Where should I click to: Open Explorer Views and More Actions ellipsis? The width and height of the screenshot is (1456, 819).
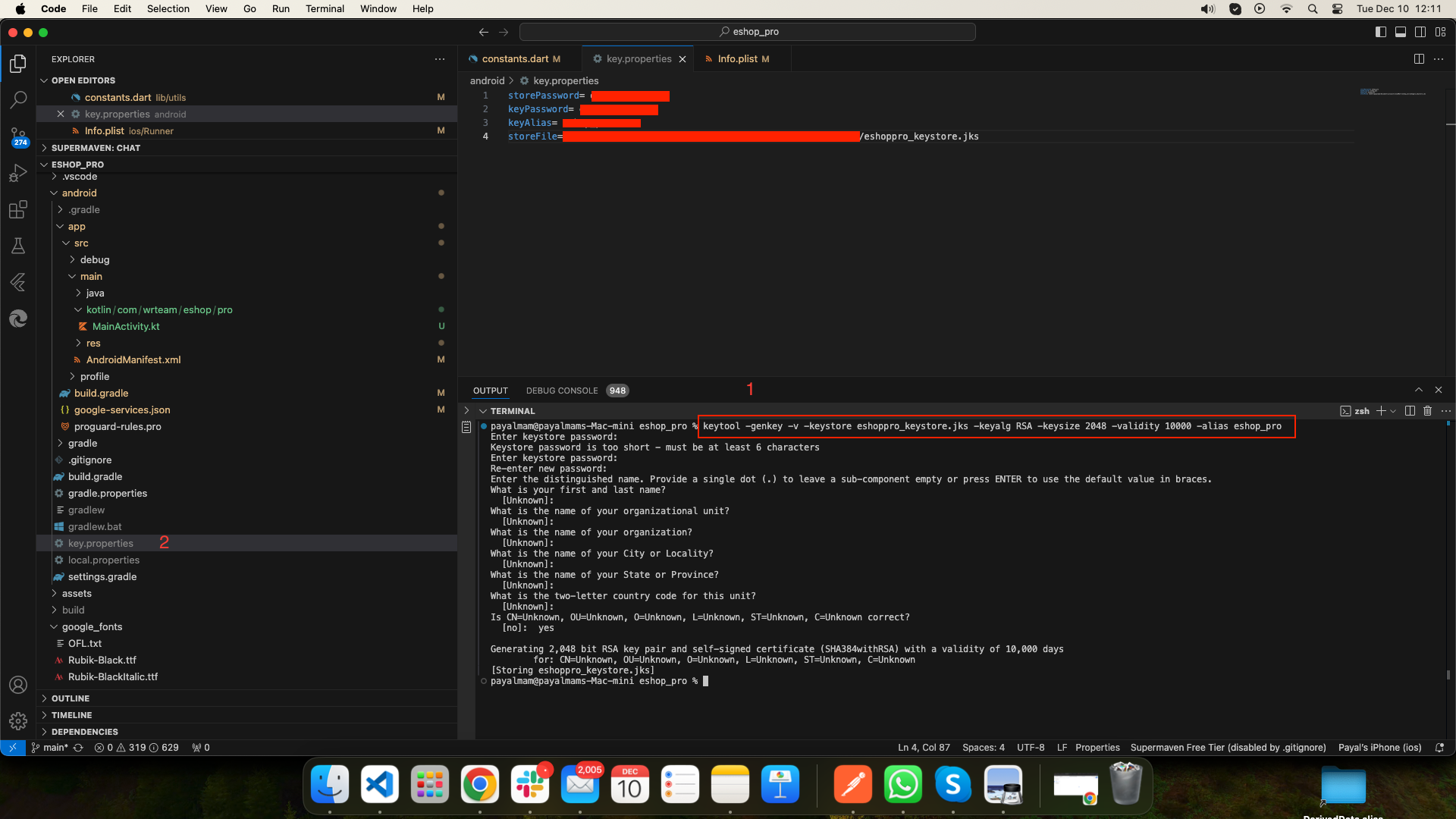point(440,59)
